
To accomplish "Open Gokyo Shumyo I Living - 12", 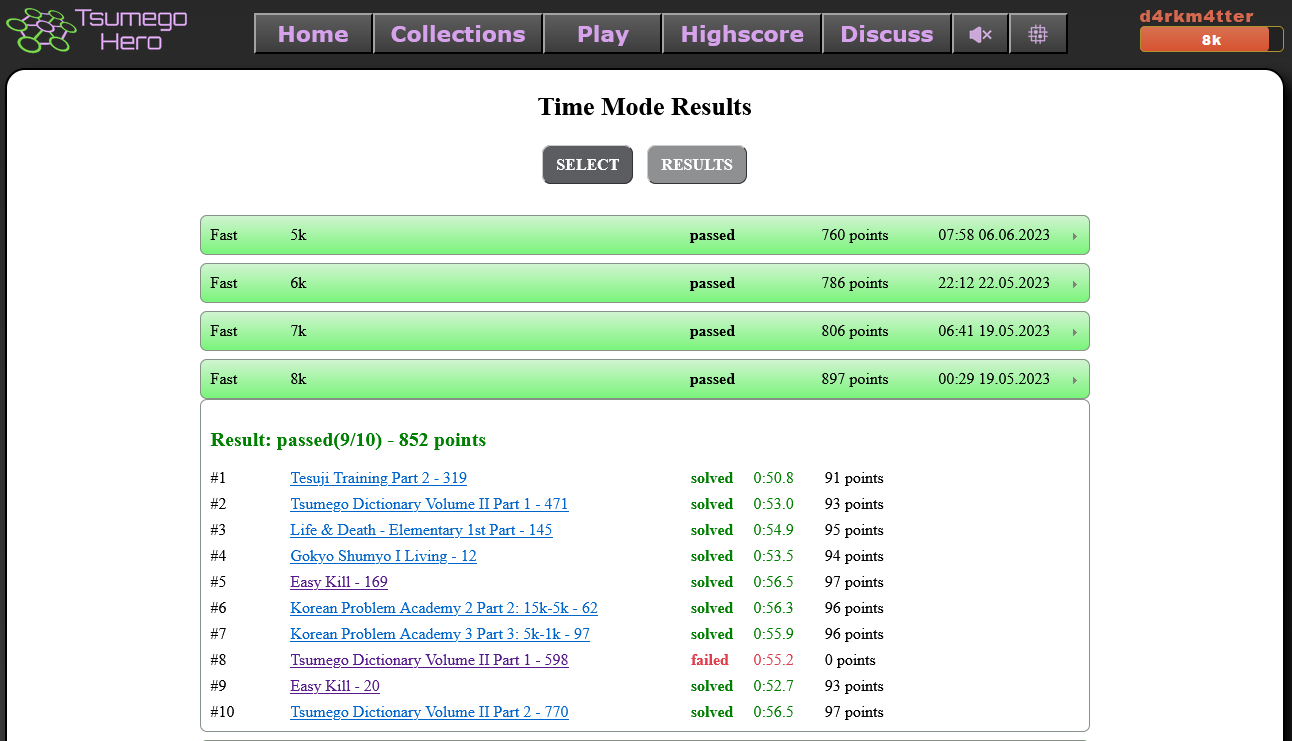I will point(383,556).
